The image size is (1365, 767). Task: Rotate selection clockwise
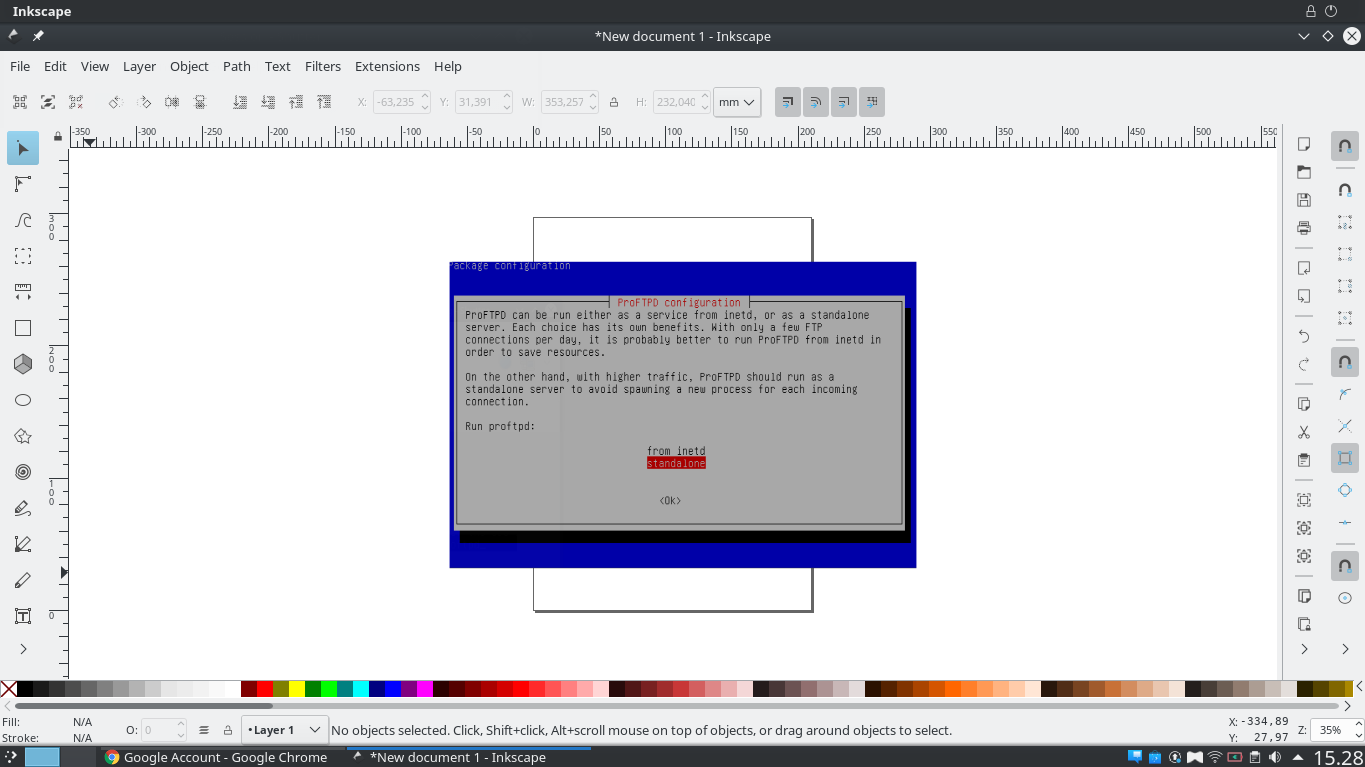(143, 102)
